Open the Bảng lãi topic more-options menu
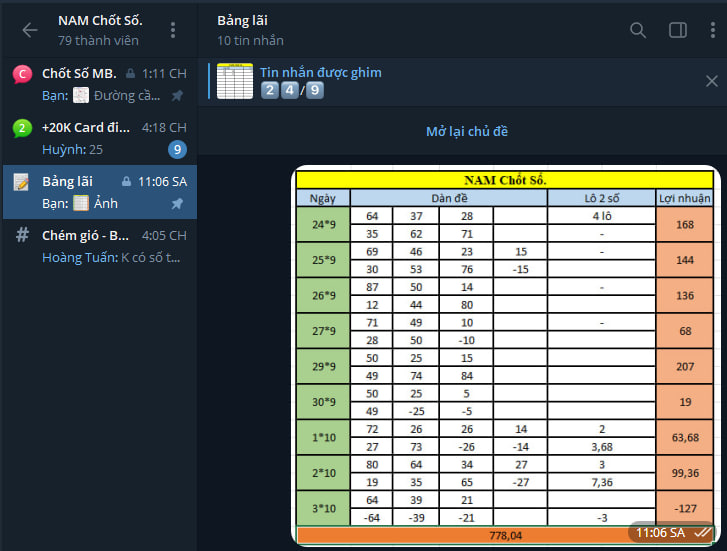 tap(712, 30)
